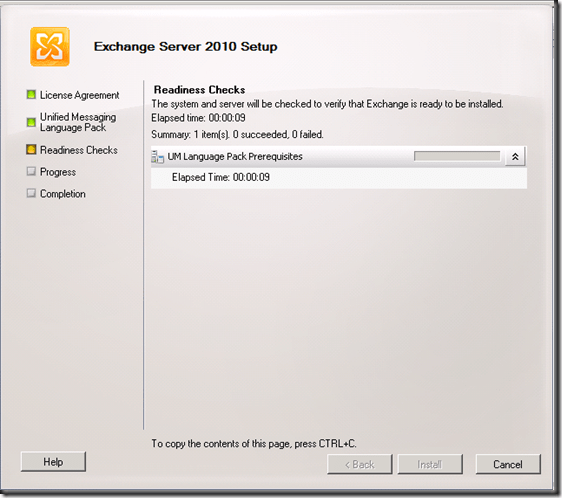The height and width of the screenshot is (498, 562).
Task: Select the Progress step label
Action: tap(58, 172)
